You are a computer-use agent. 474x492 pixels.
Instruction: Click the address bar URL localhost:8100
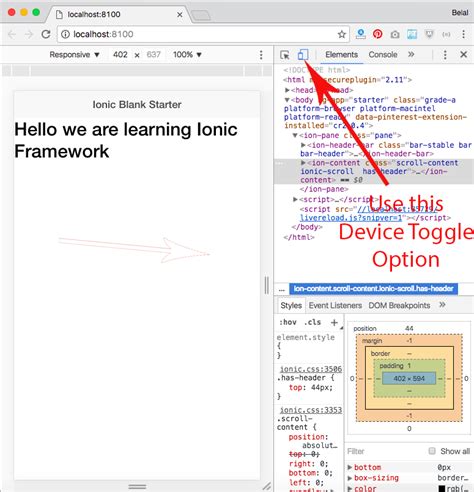103,34
